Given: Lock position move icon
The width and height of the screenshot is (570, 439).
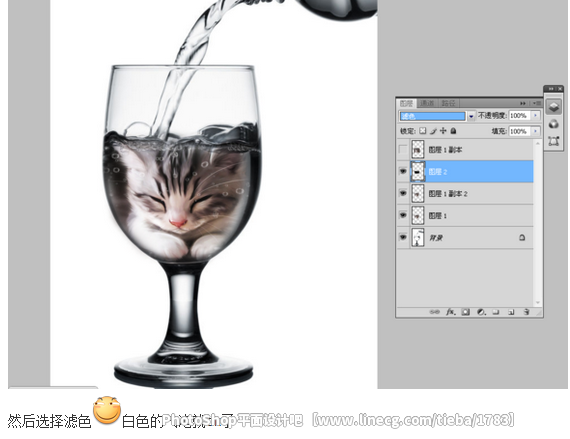Looking at the screenshot, I should click(443, 131).
